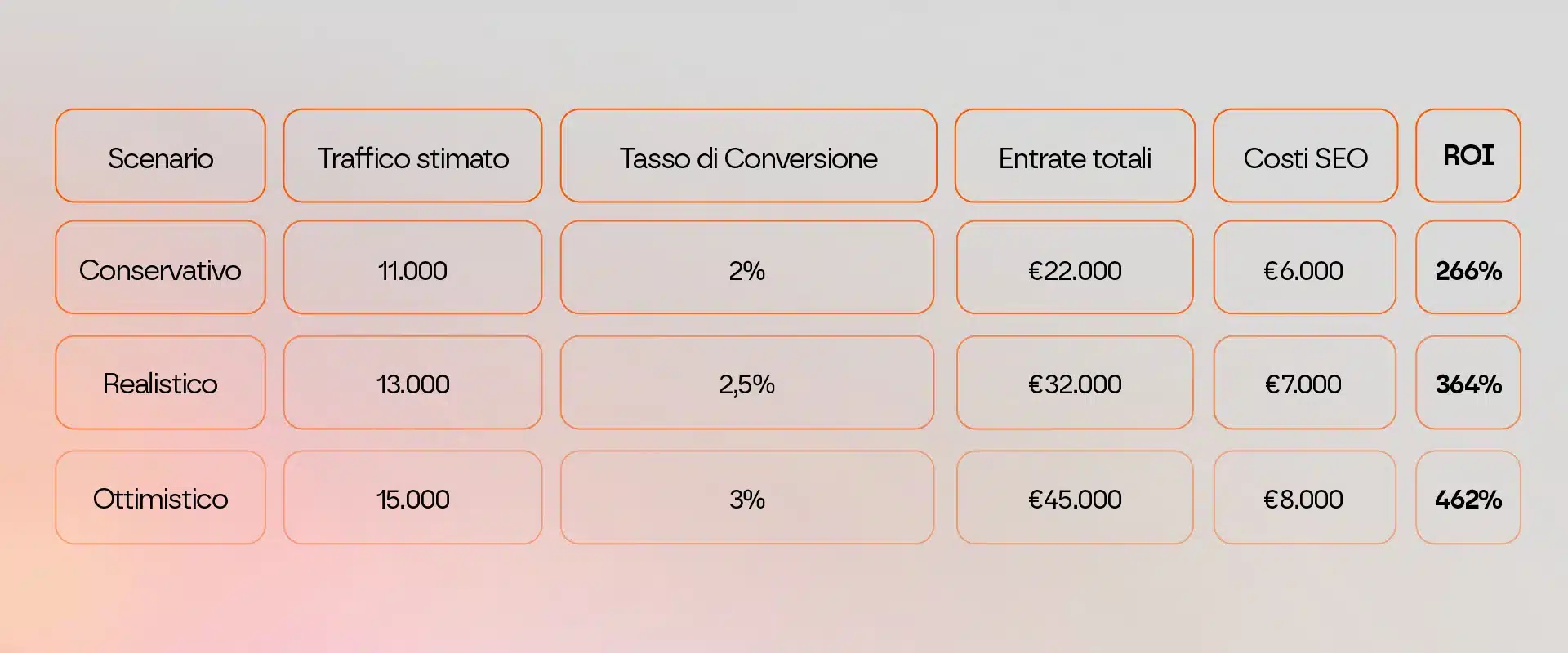Viewport: 1568px width, 653px height.
Task: Select the Traffico stimato column header
Action: pos(412,156)
